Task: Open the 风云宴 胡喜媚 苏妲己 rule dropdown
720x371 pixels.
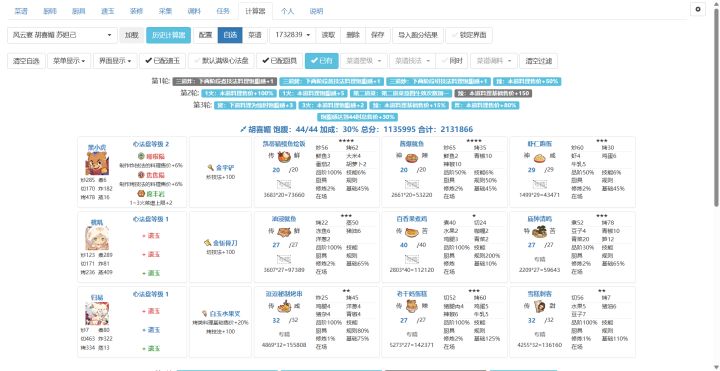Action: point(62,35)
